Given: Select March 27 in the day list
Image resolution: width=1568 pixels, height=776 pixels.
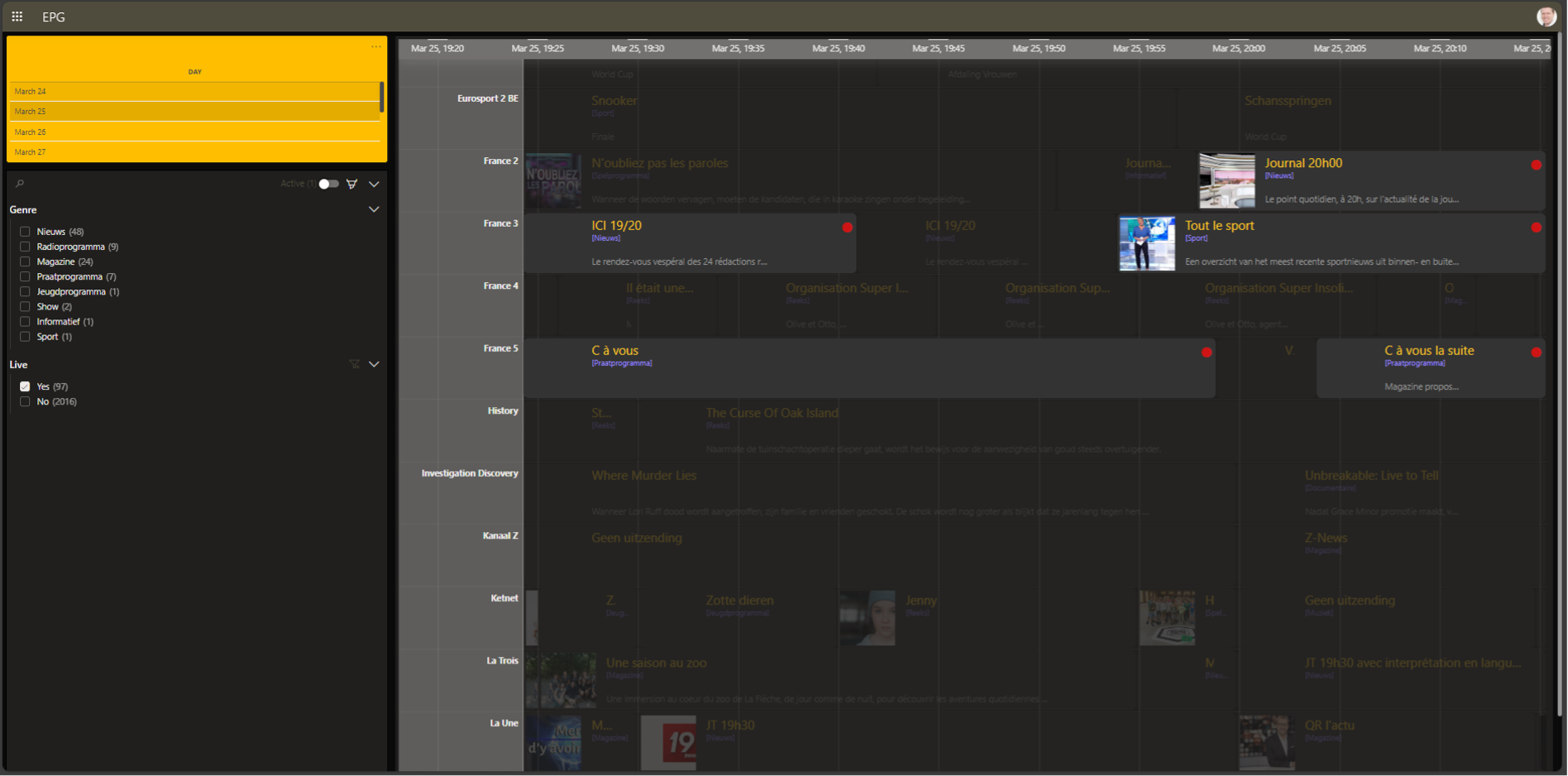Looking at the screenshot, I should (x=194, y=152).
